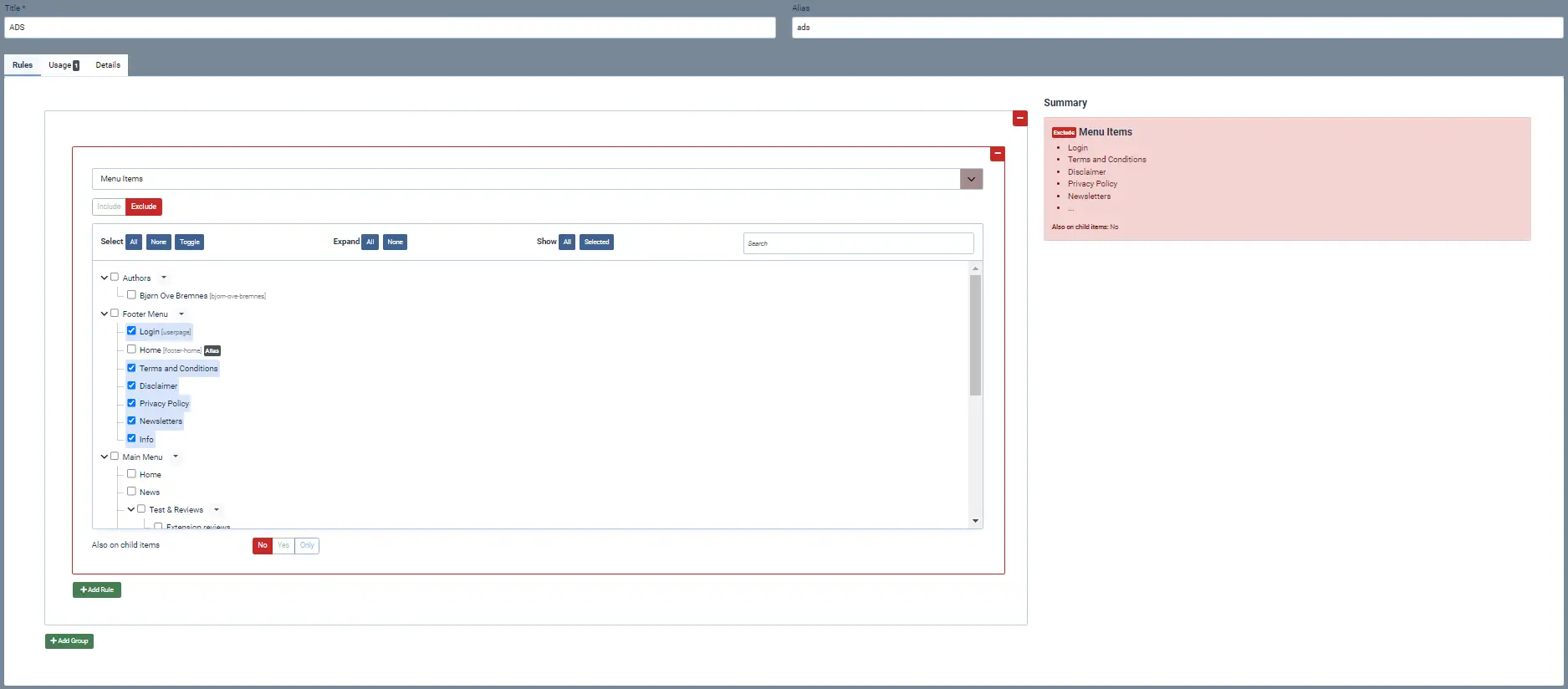Click the Add Rule button
Image resolution: width=1568 pixels, height=689 pixels.
[x=97, y=589]
